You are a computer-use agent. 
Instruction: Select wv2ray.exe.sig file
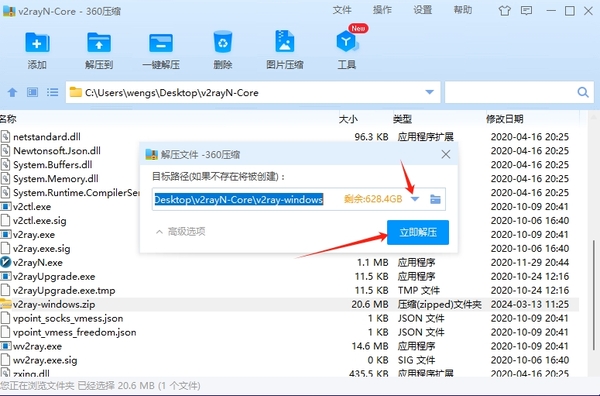[45, 360]
